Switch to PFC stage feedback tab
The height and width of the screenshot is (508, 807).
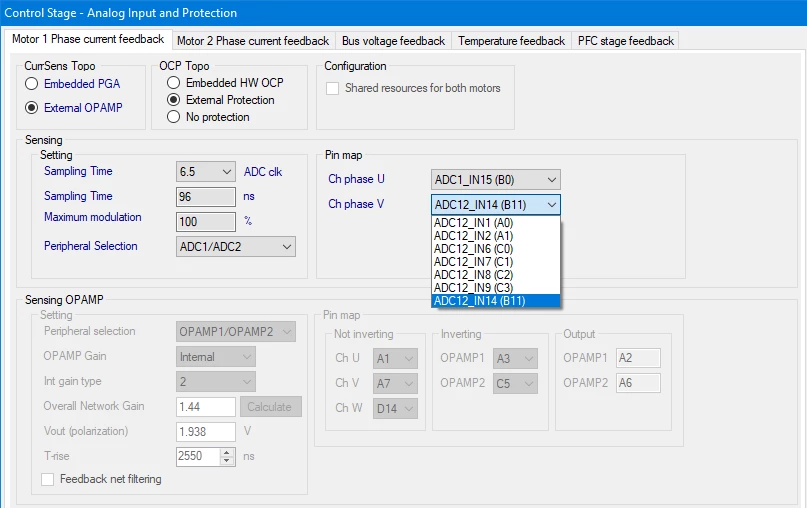click(625, 41)
